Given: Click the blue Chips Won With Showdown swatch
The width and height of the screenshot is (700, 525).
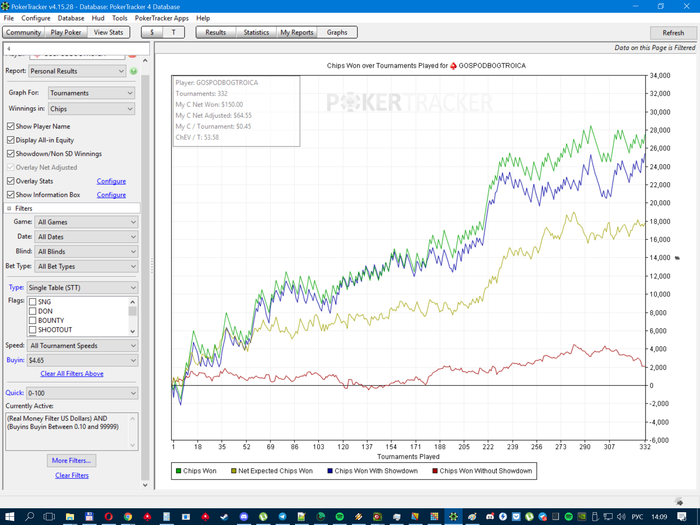Looking at the screenshot, I should pyautogui.click(x=330, y=471).
